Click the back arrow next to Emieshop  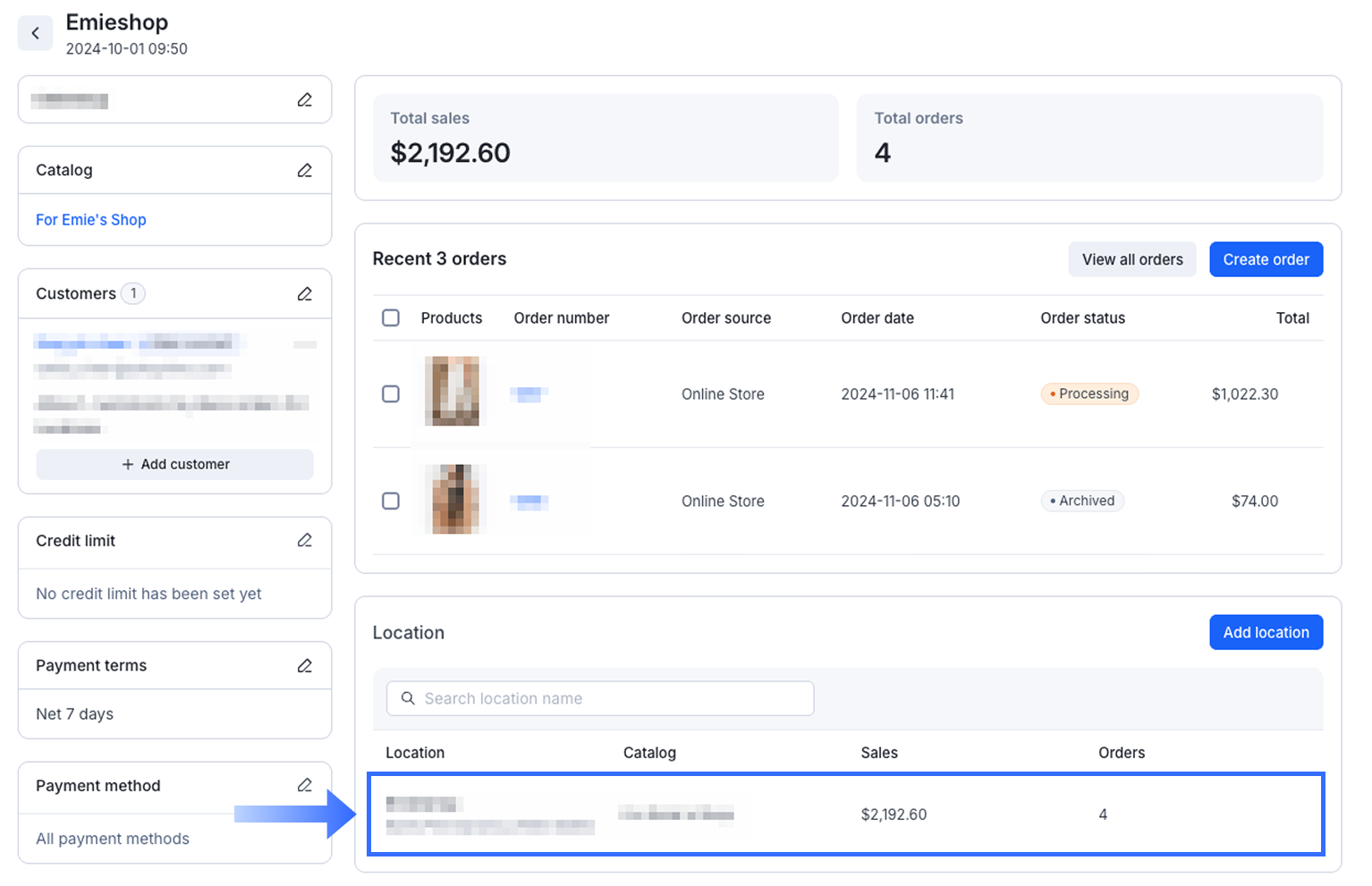(36, 34)
